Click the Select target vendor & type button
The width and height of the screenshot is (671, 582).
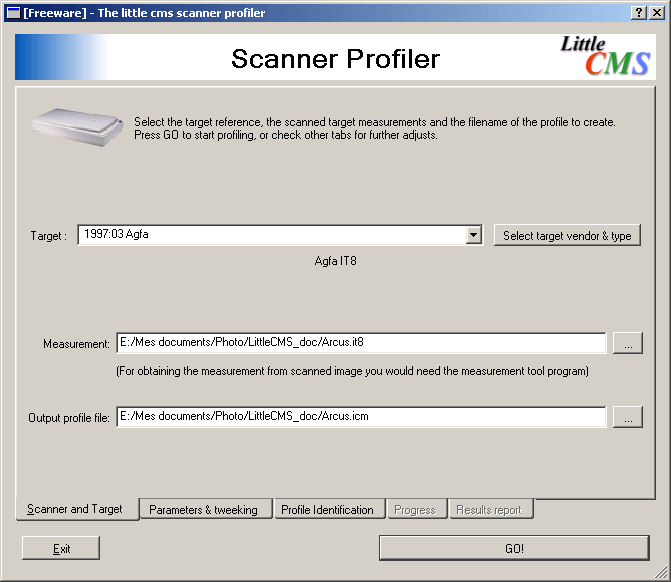[567, 235]
